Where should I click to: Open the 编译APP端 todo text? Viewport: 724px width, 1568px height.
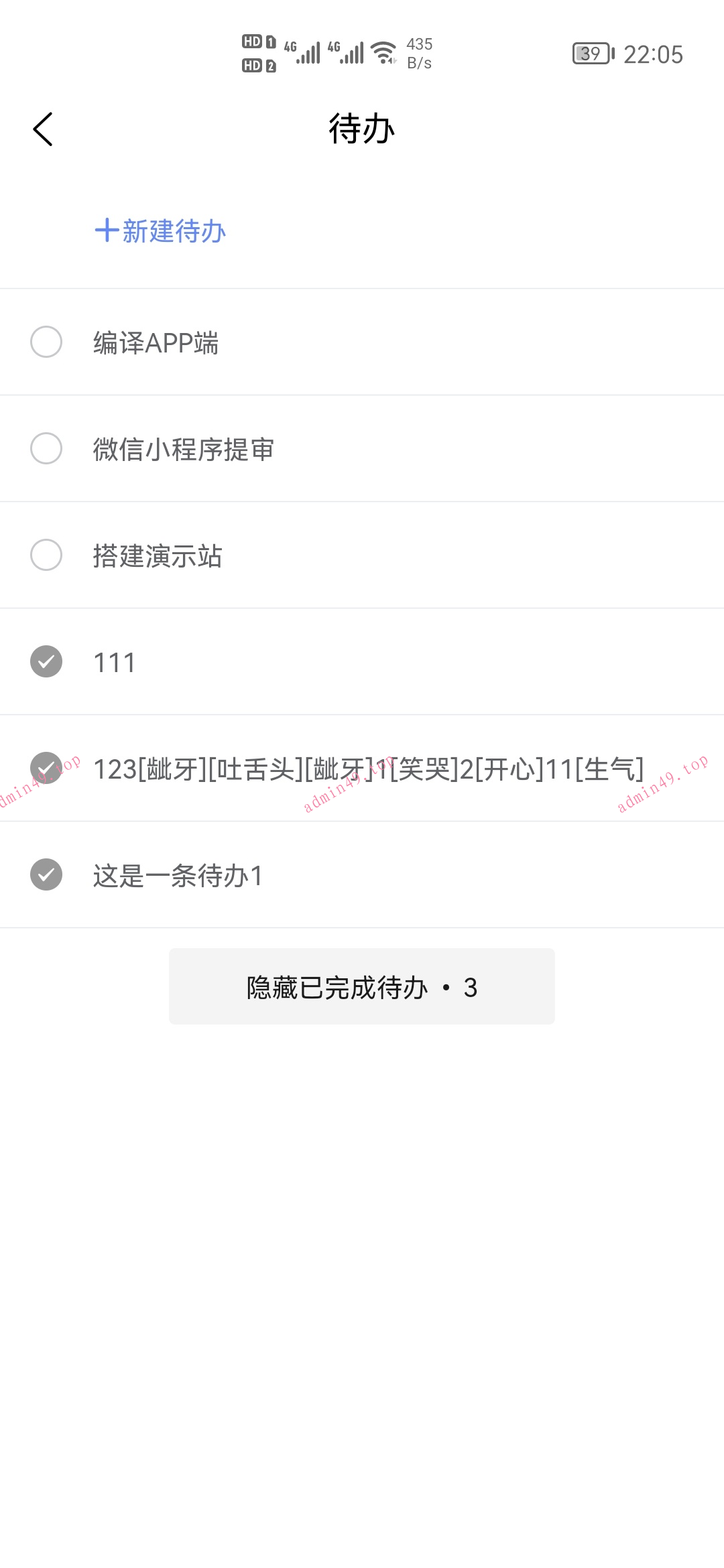(156, 343)
